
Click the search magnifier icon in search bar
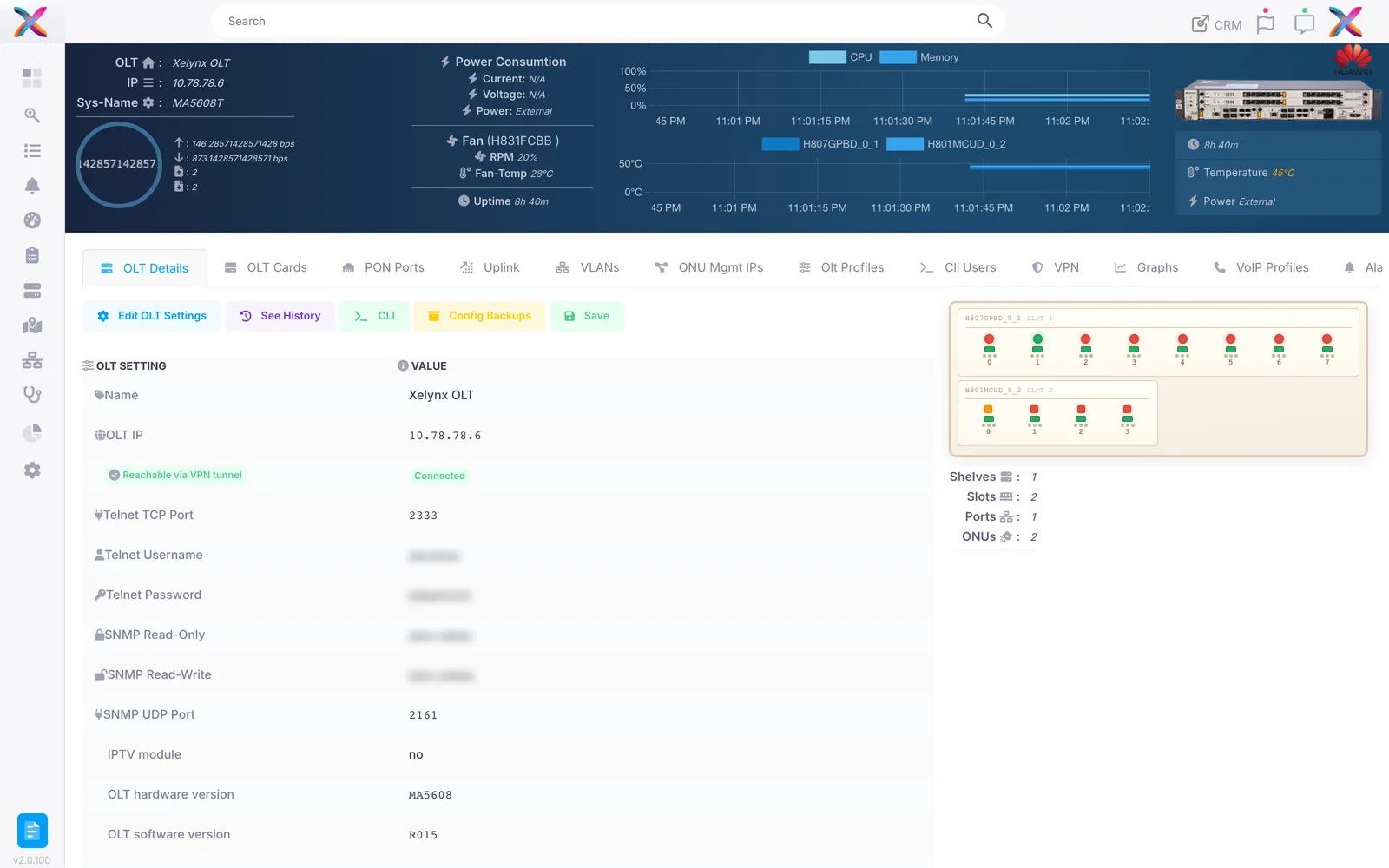(984, 20)
